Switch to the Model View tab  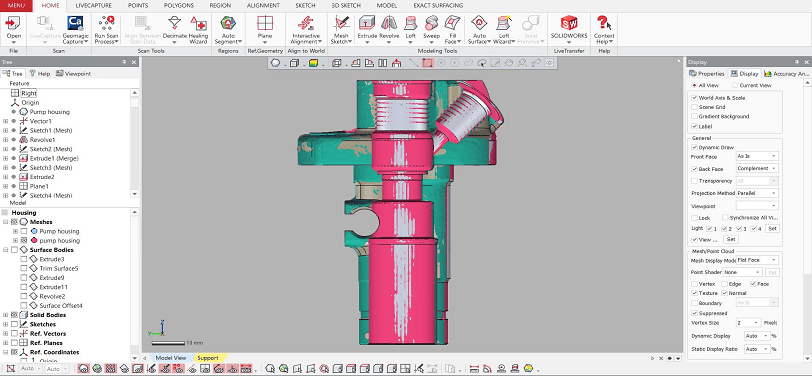(170, 358)
